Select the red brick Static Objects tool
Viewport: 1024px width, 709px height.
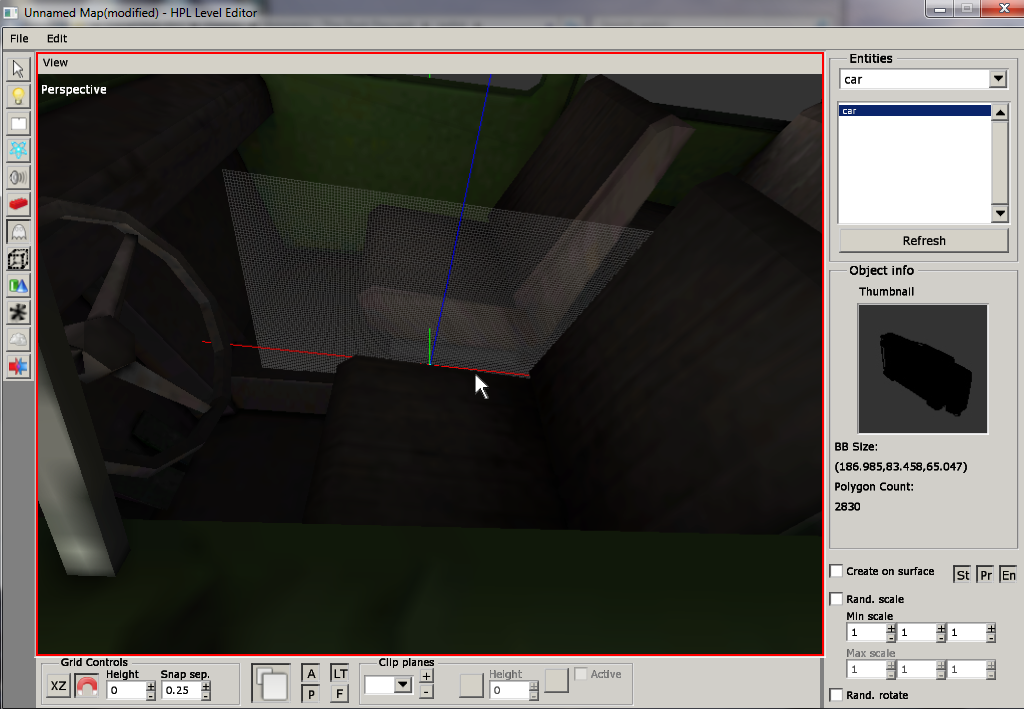(18, 204)
